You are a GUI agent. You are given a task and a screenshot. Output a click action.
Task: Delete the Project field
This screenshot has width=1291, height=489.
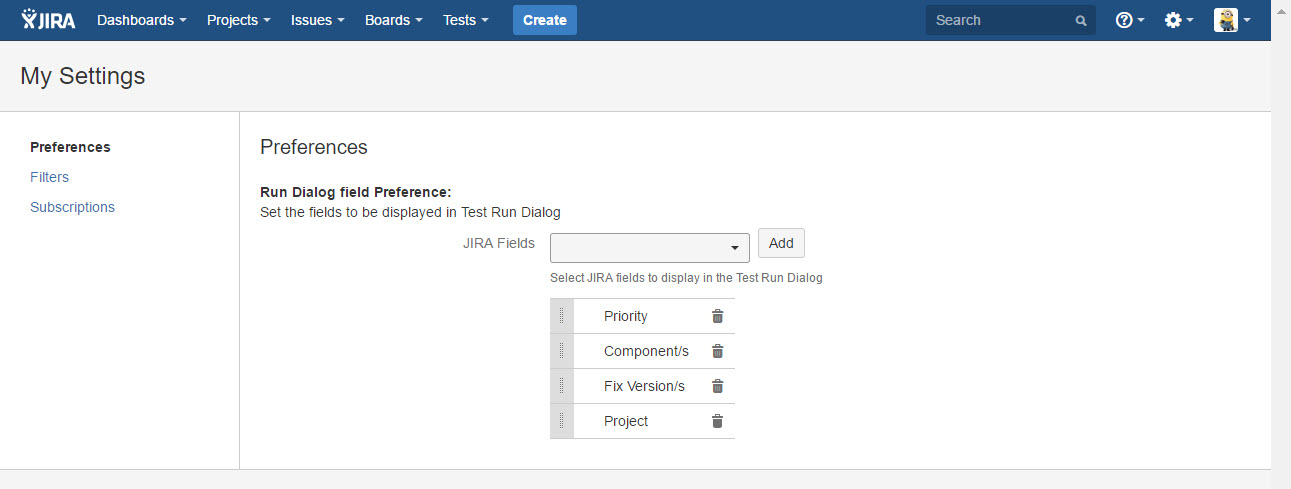click(717, 421)
